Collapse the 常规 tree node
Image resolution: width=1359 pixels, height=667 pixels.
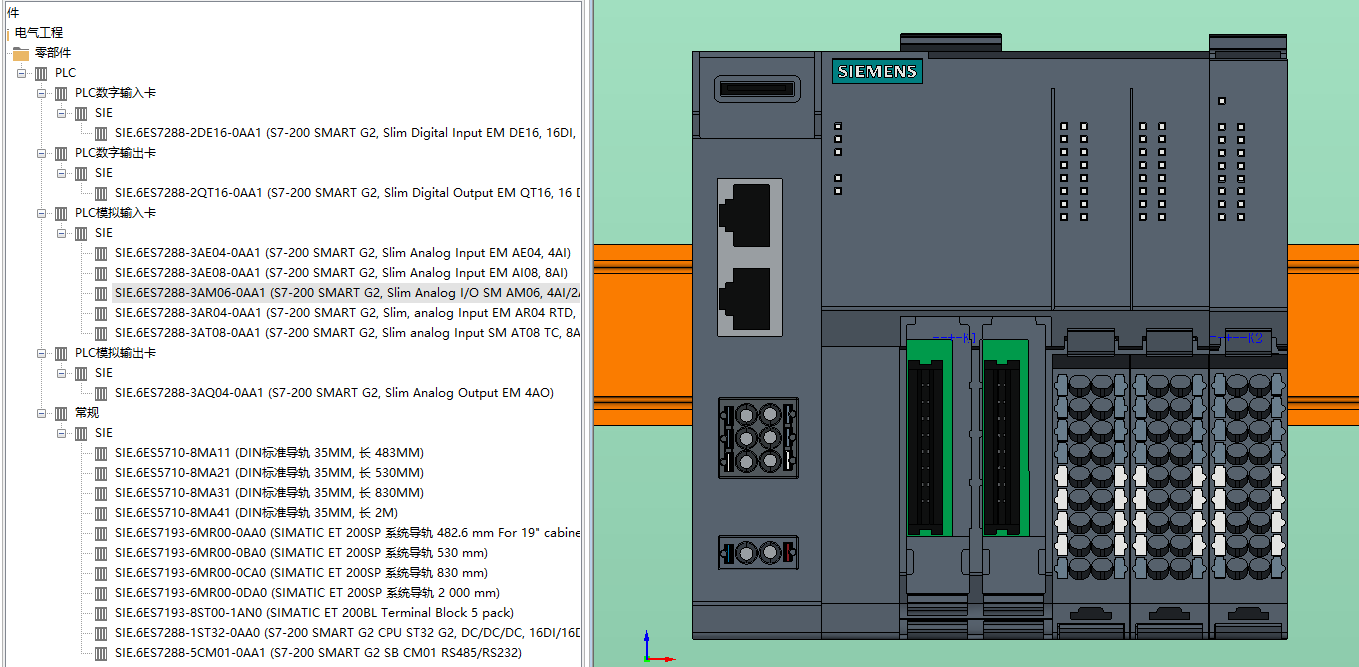click(x=41, y=413)
